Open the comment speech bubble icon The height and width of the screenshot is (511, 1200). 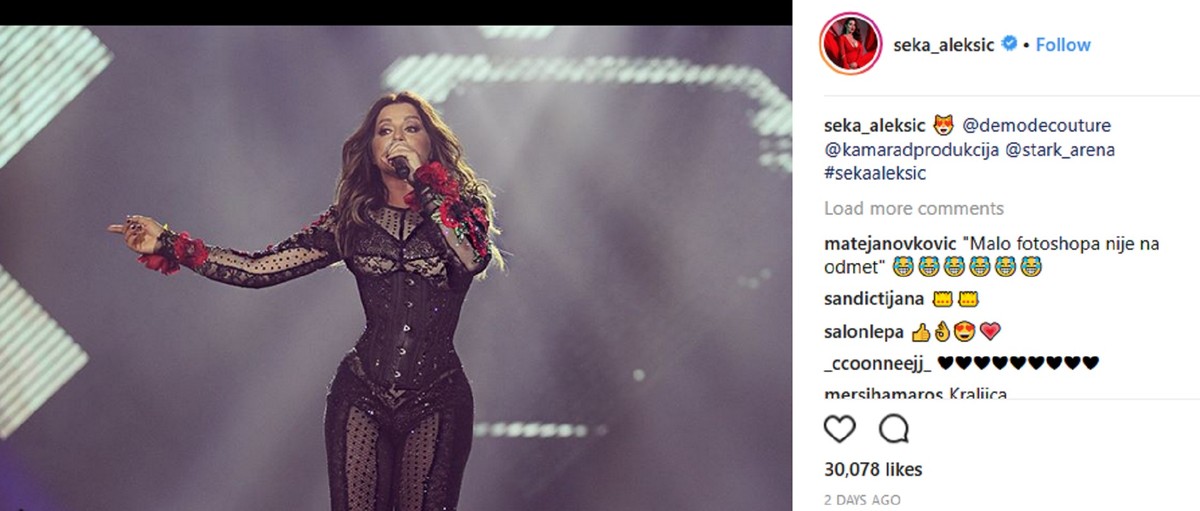(894, 429)
